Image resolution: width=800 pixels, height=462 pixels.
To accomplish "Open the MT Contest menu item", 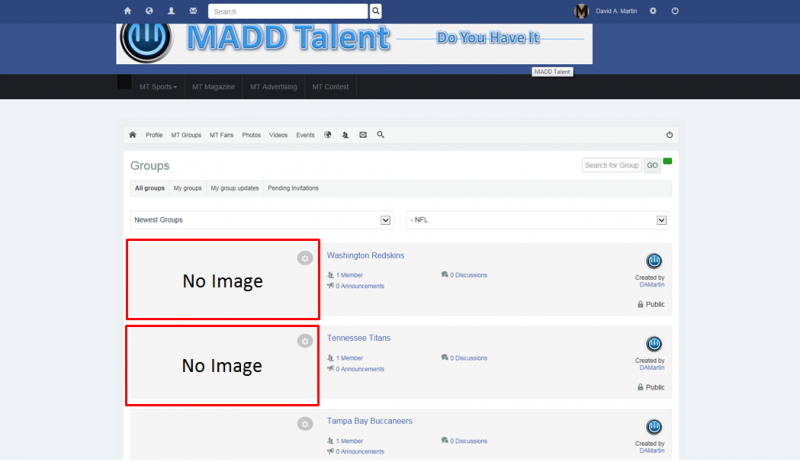I will (x=331, y=87).
